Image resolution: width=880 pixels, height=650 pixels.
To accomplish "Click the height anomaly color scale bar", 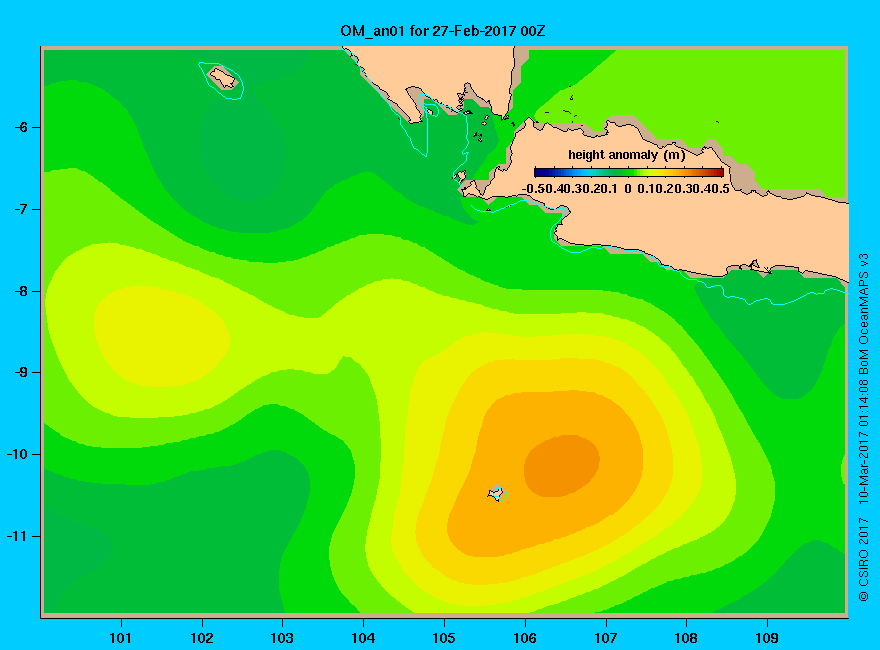I will [x=629, y=172].
